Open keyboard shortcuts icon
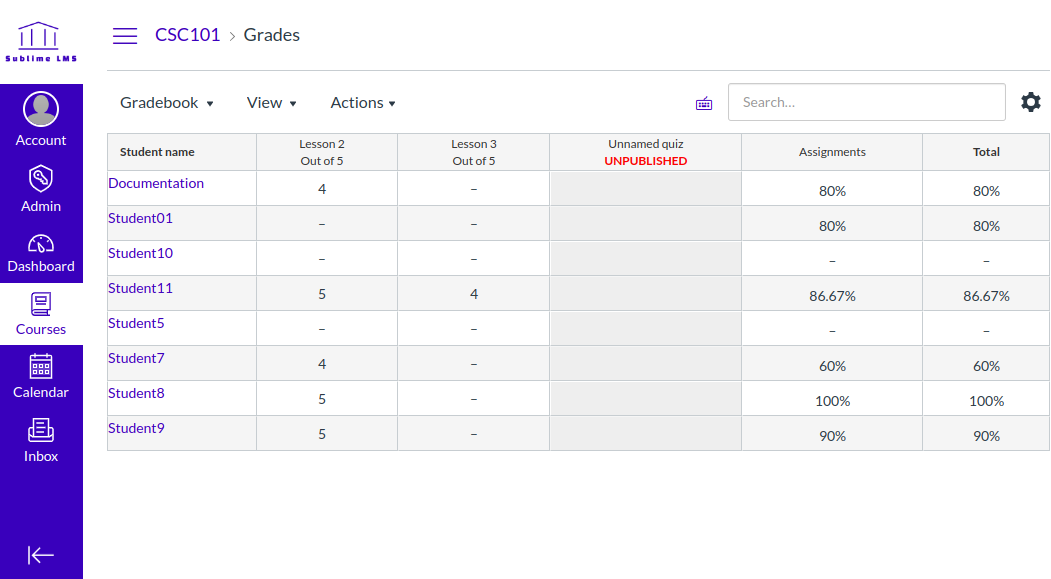The image size is (1051, 579). [704, 103]
